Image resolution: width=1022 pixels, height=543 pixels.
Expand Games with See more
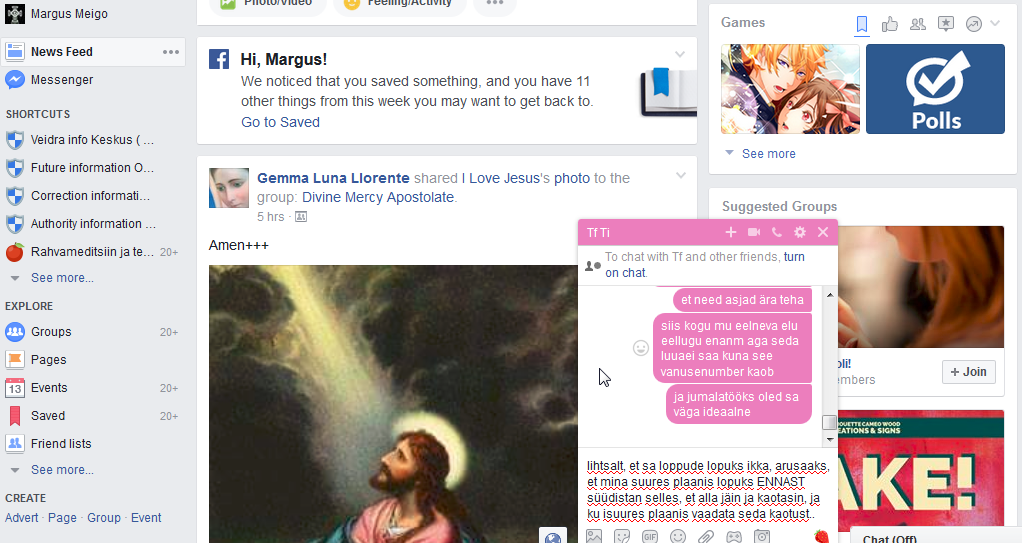point(768,154)
